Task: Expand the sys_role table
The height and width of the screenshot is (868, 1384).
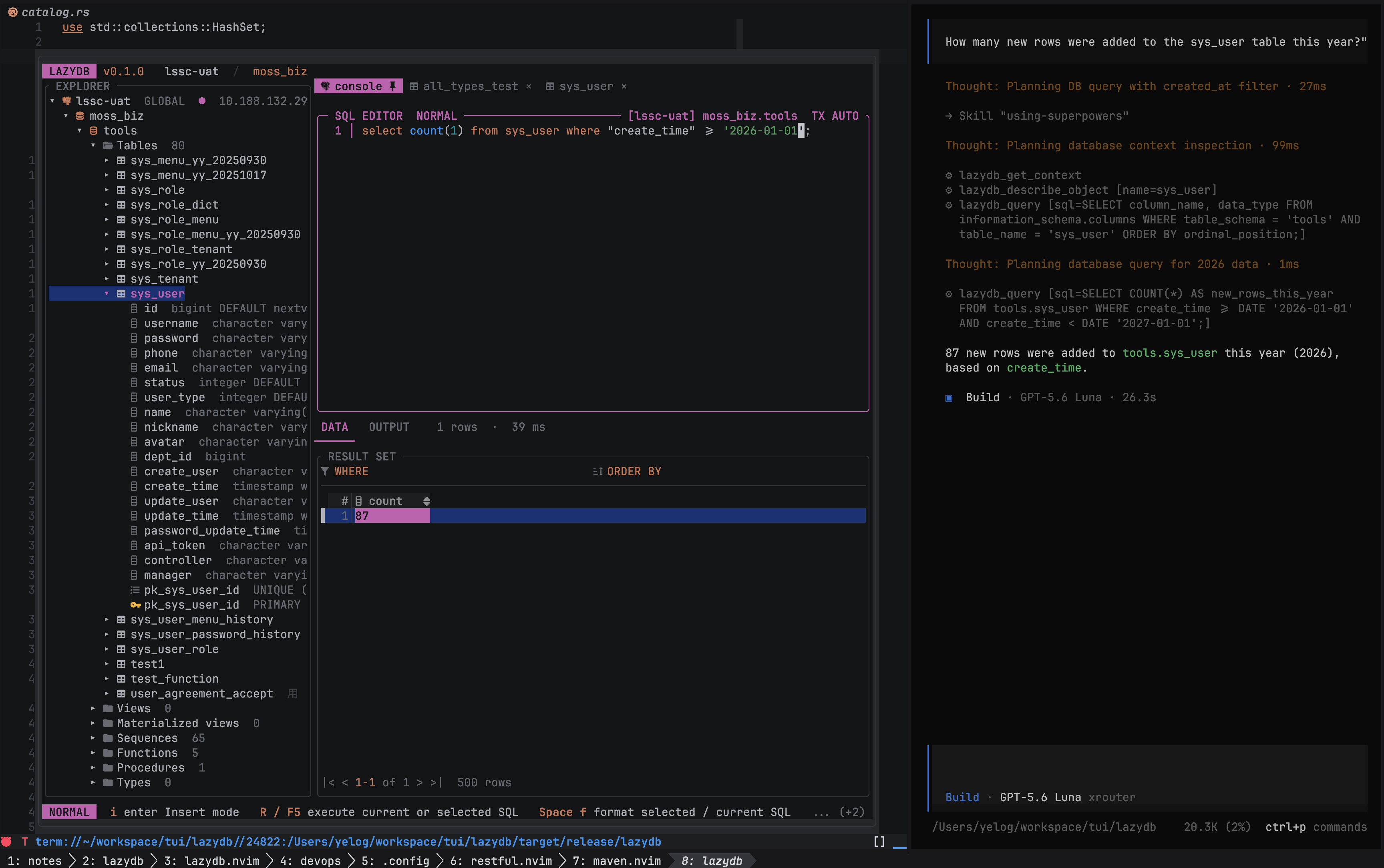Action: tap(107, 190)
